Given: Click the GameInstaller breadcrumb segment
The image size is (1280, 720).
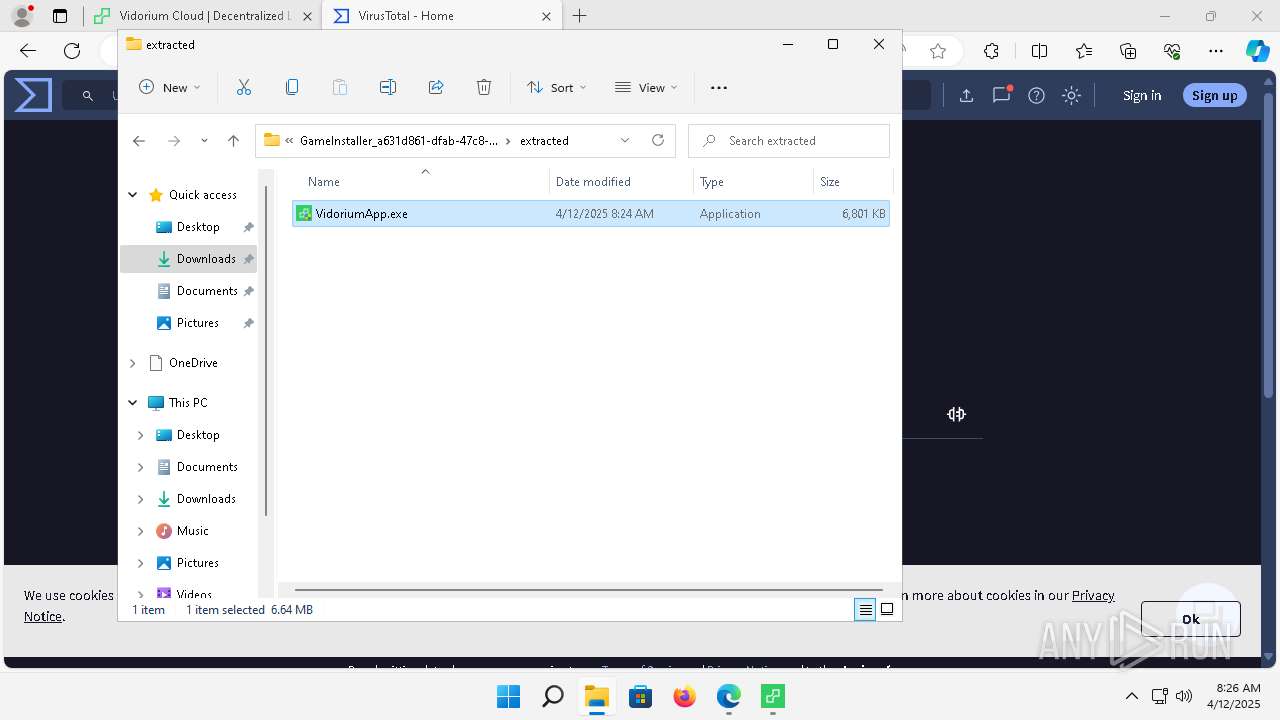Looking at the screenshot, I should 399,141.
